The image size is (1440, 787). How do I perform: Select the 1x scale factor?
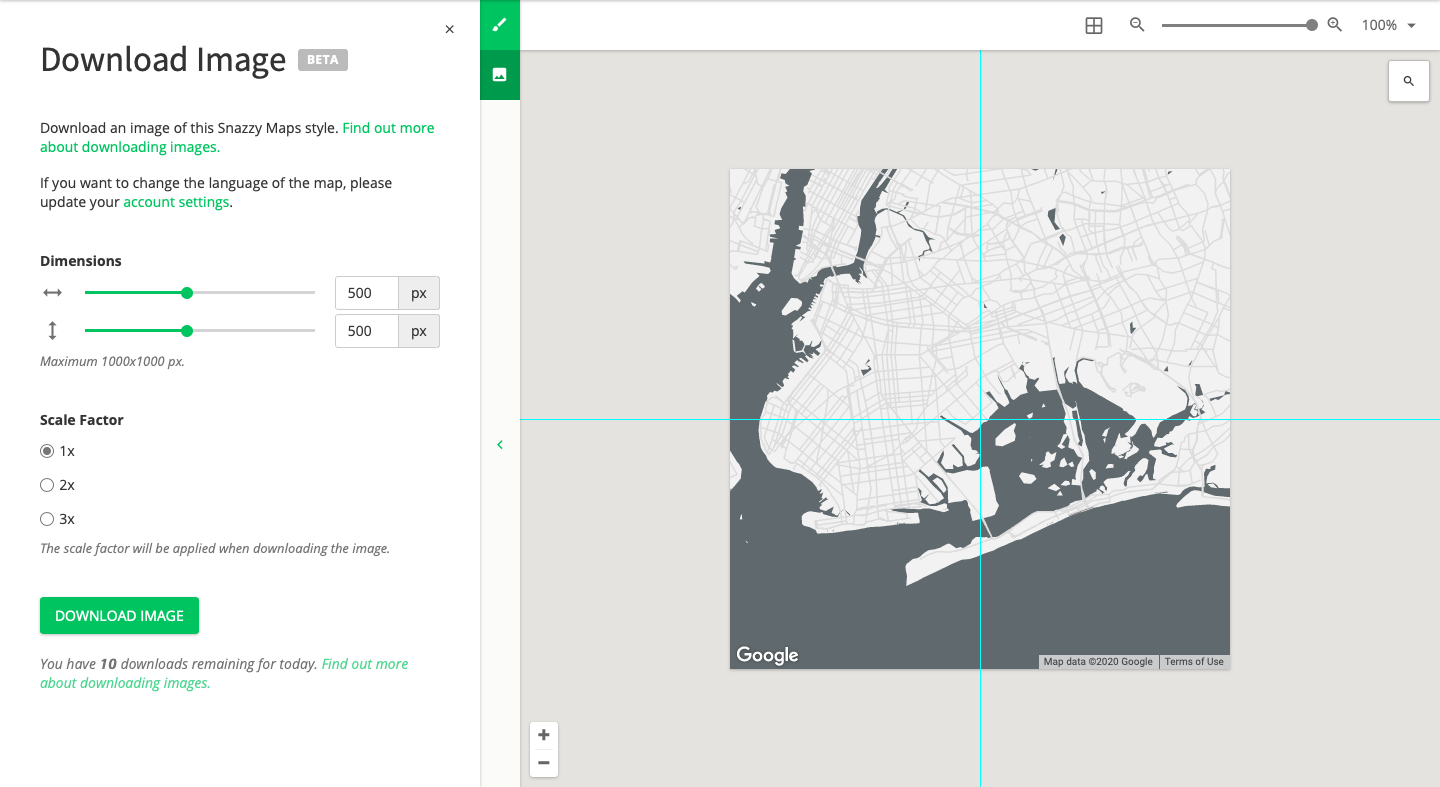point(47,450)
